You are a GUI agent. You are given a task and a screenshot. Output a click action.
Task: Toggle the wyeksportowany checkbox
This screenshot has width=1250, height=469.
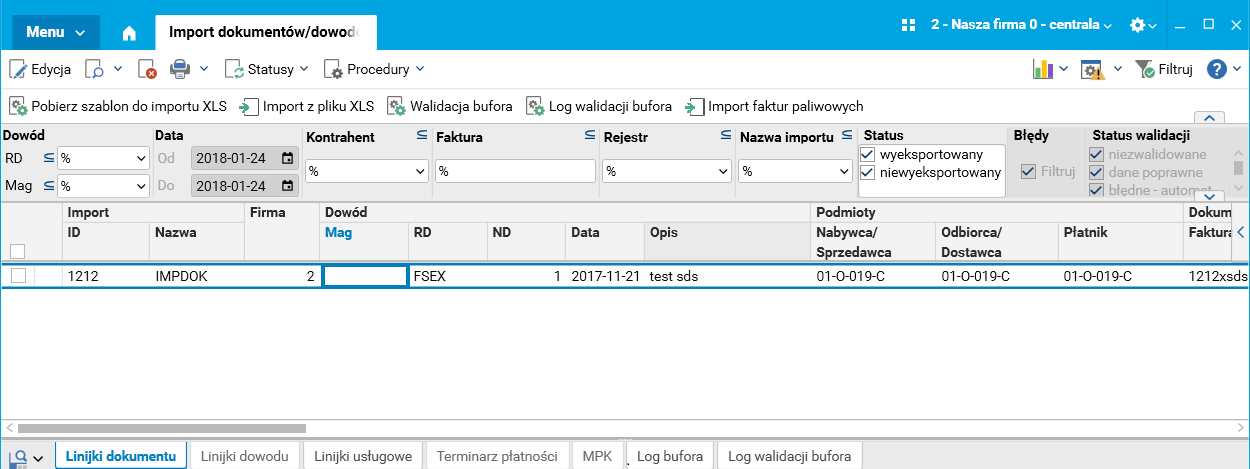click(868, 154)
